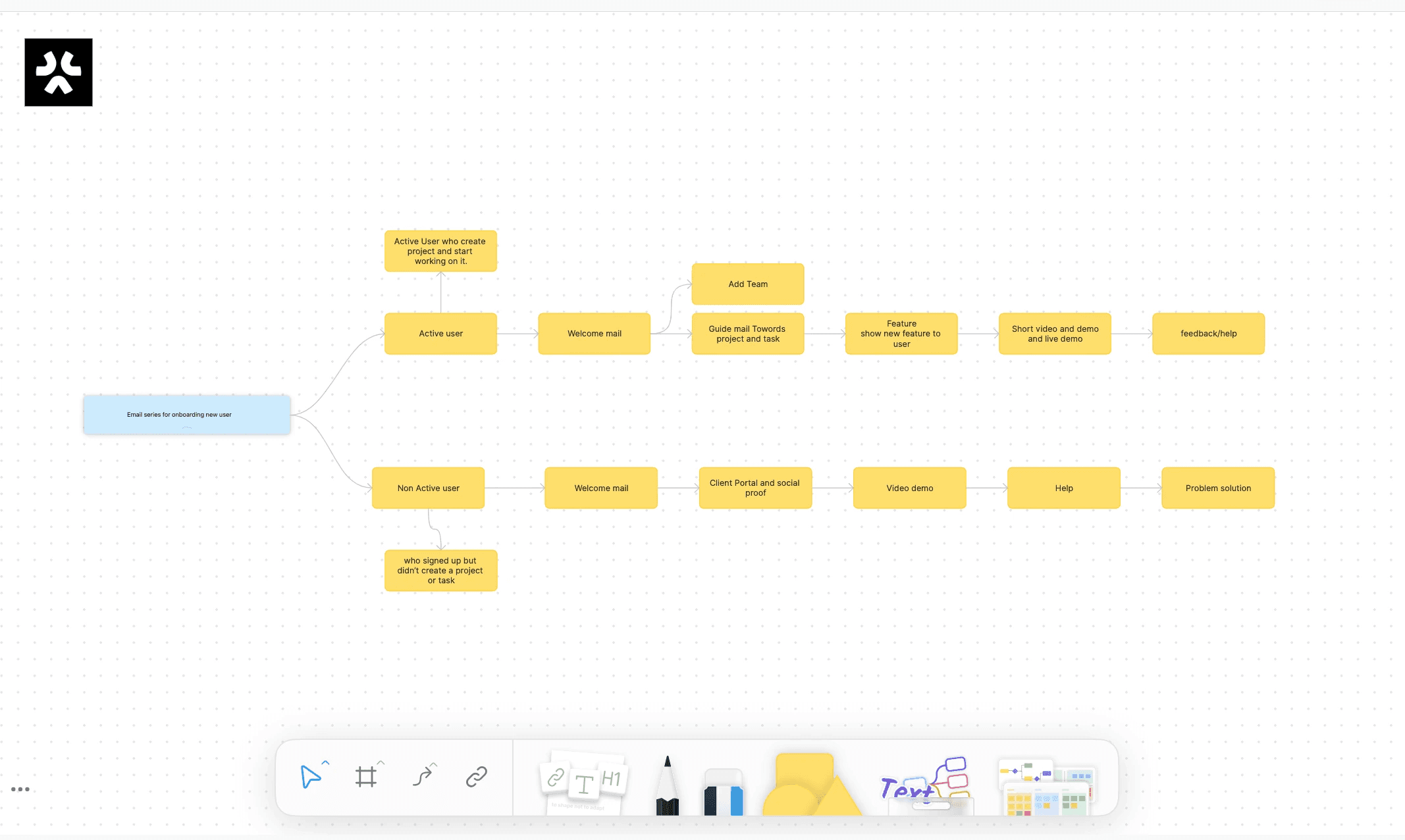The width and height of the screenshot is (1405, 840).
Task: Click the black app logo
Action: [59, 72]
